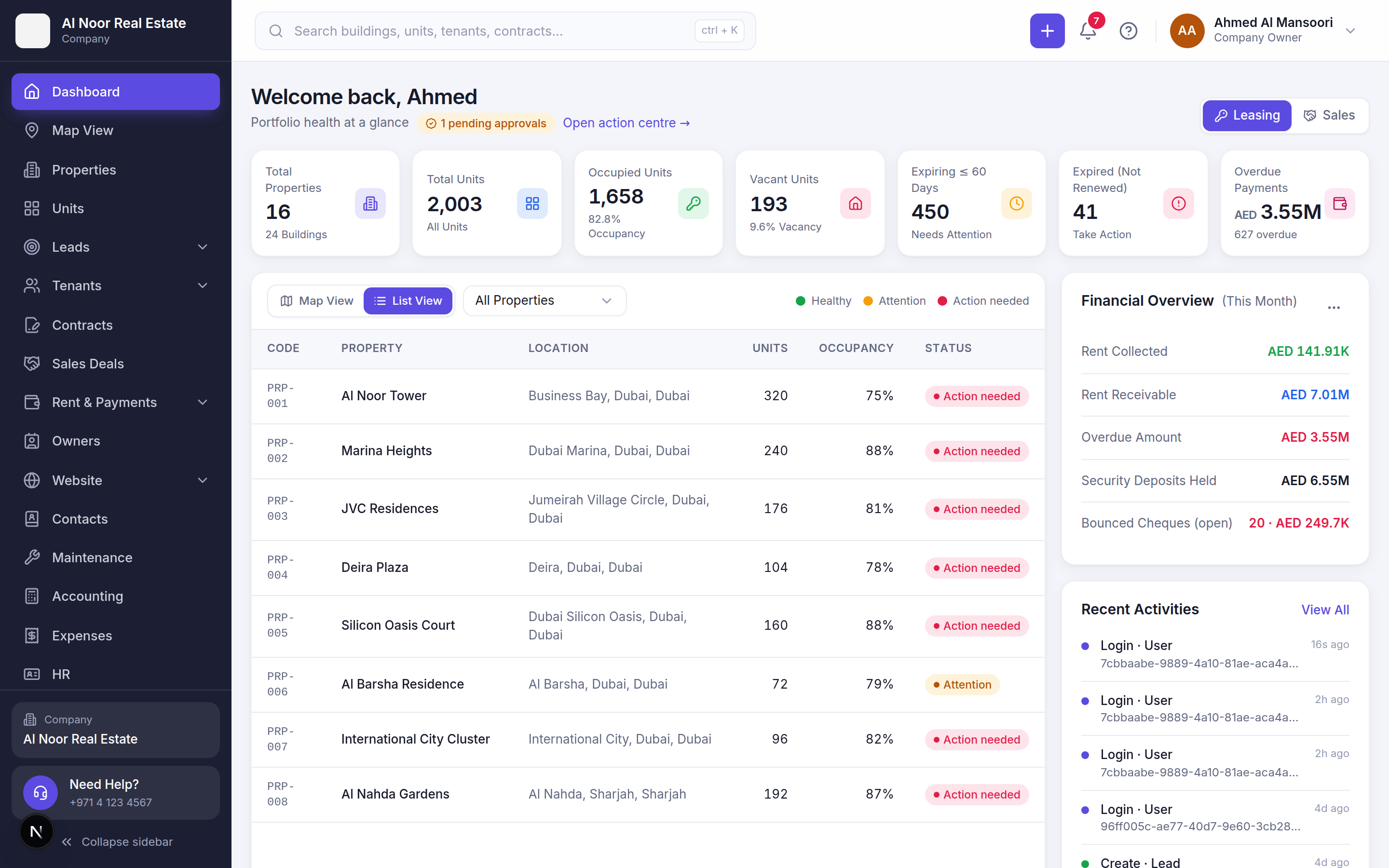This screenshot has width=1389, height=868.
Task: Click Open action centre link
Action: point(626,123)
